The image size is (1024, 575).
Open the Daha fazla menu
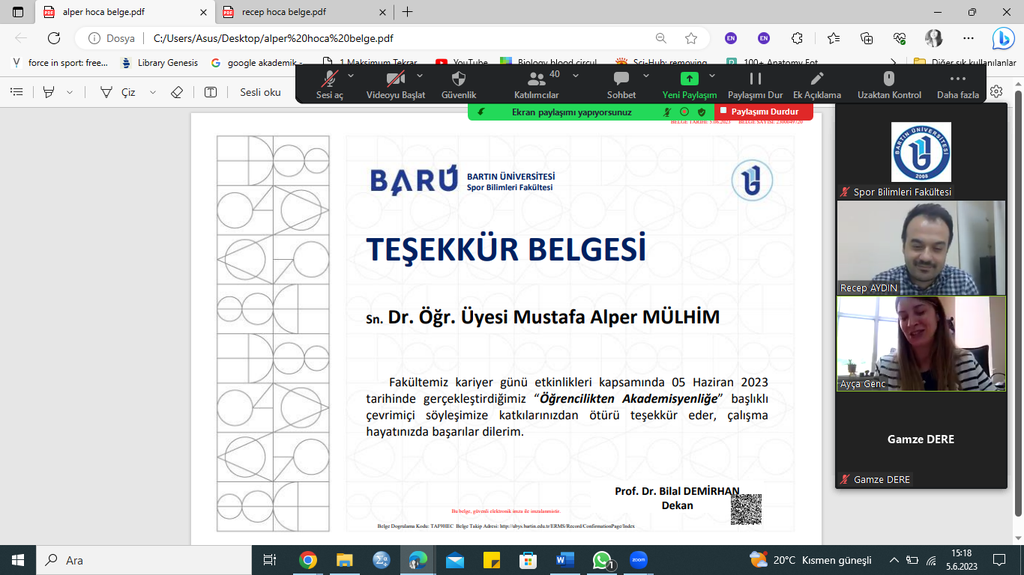957,79
